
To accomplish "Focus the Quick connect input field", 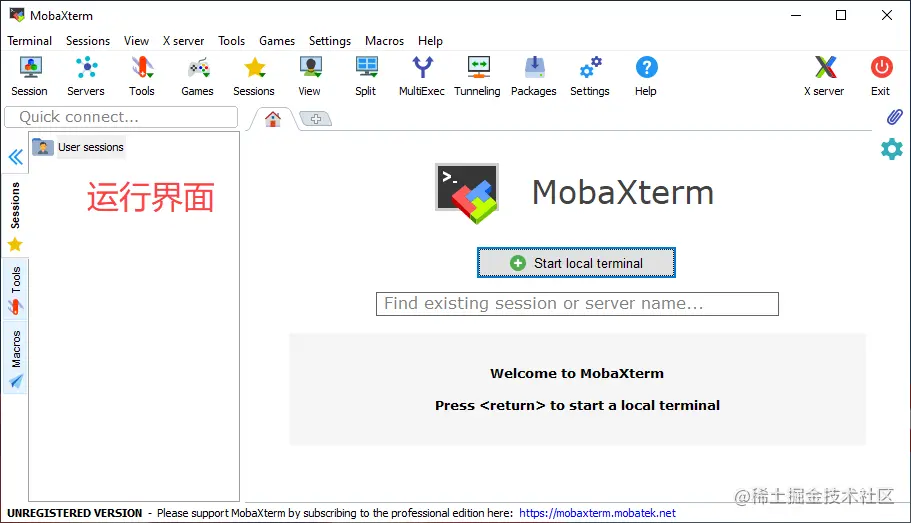I will [x=121, y=117].
